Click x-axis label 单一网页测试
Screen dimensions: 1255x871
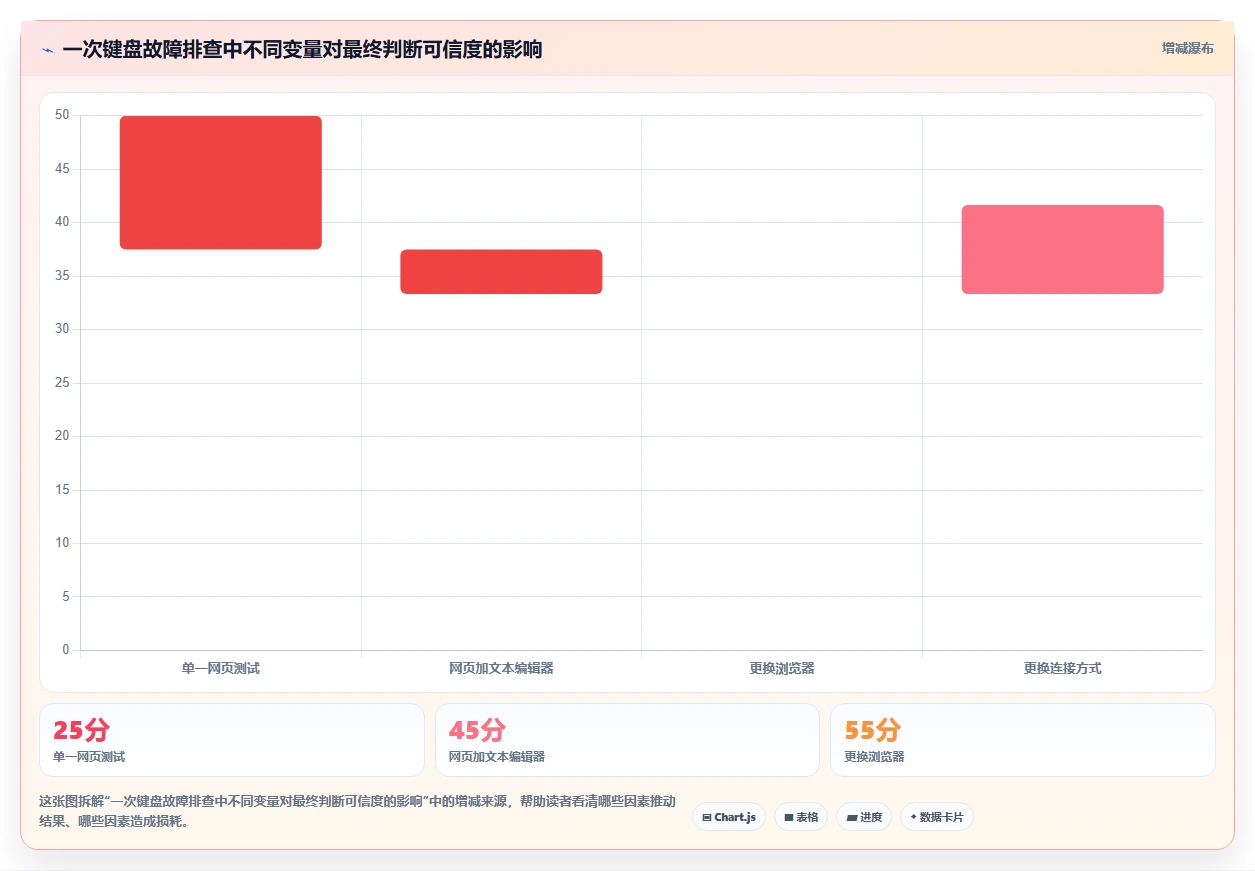(x=221, y=668)
